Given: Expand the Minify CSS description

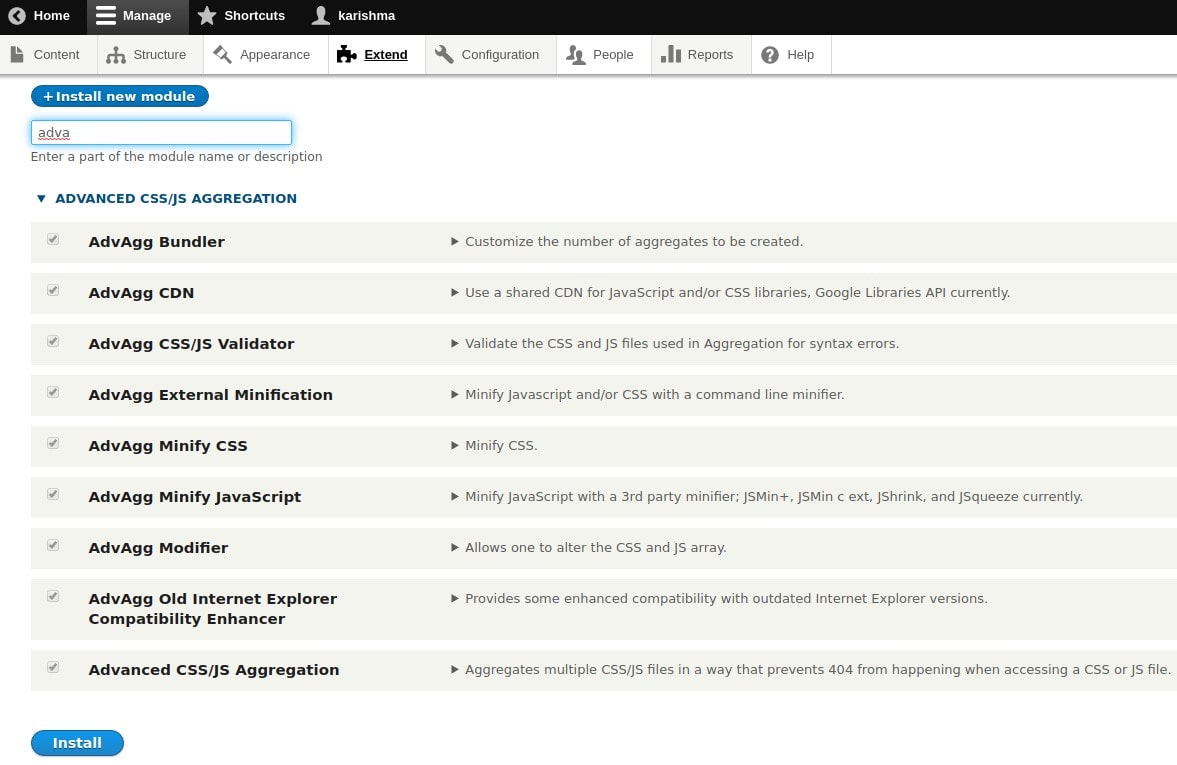Looking at the screenshot, I should [x=494, y=446].
